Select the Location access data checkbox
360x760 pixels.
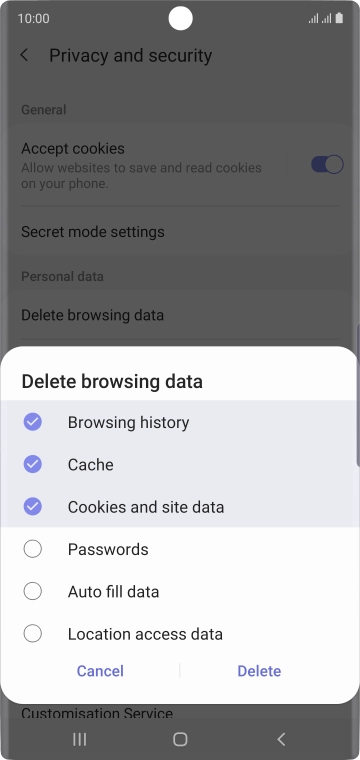click(x=32, y=633)
